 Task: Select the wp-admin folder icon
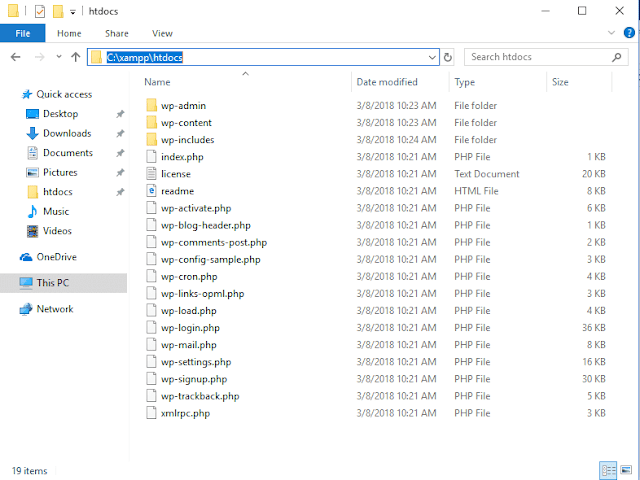point(151,106)
